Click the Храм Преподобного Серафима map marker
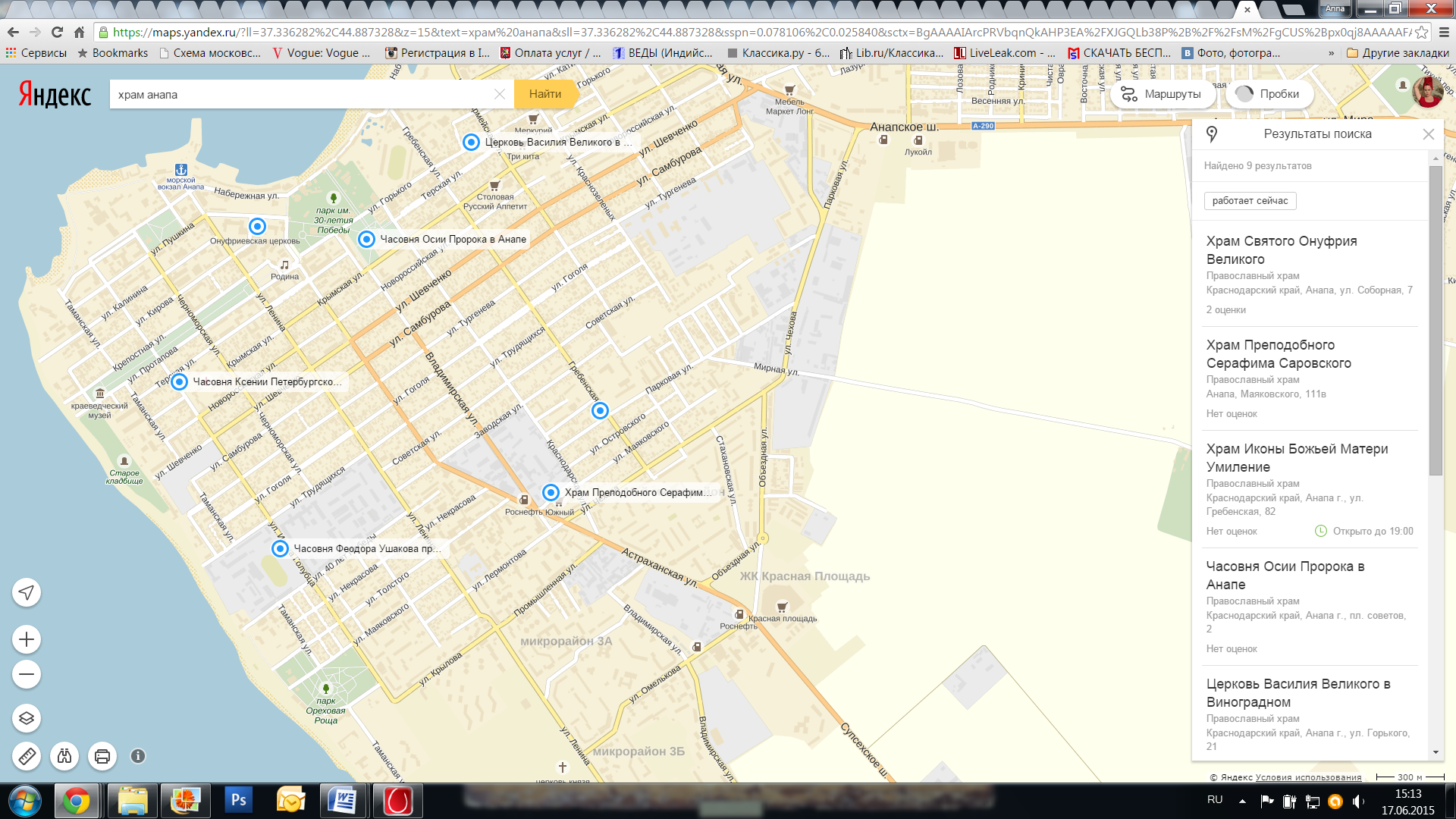Viewport: 1456px width, 819px height. point(551,492)
